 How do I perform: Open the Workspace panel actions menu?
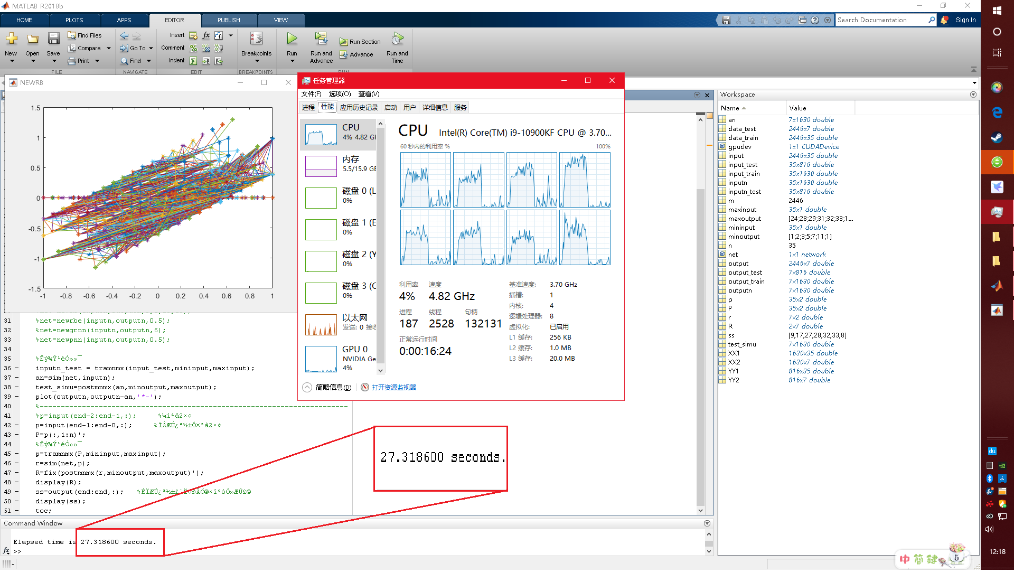[x=972, y=94]
